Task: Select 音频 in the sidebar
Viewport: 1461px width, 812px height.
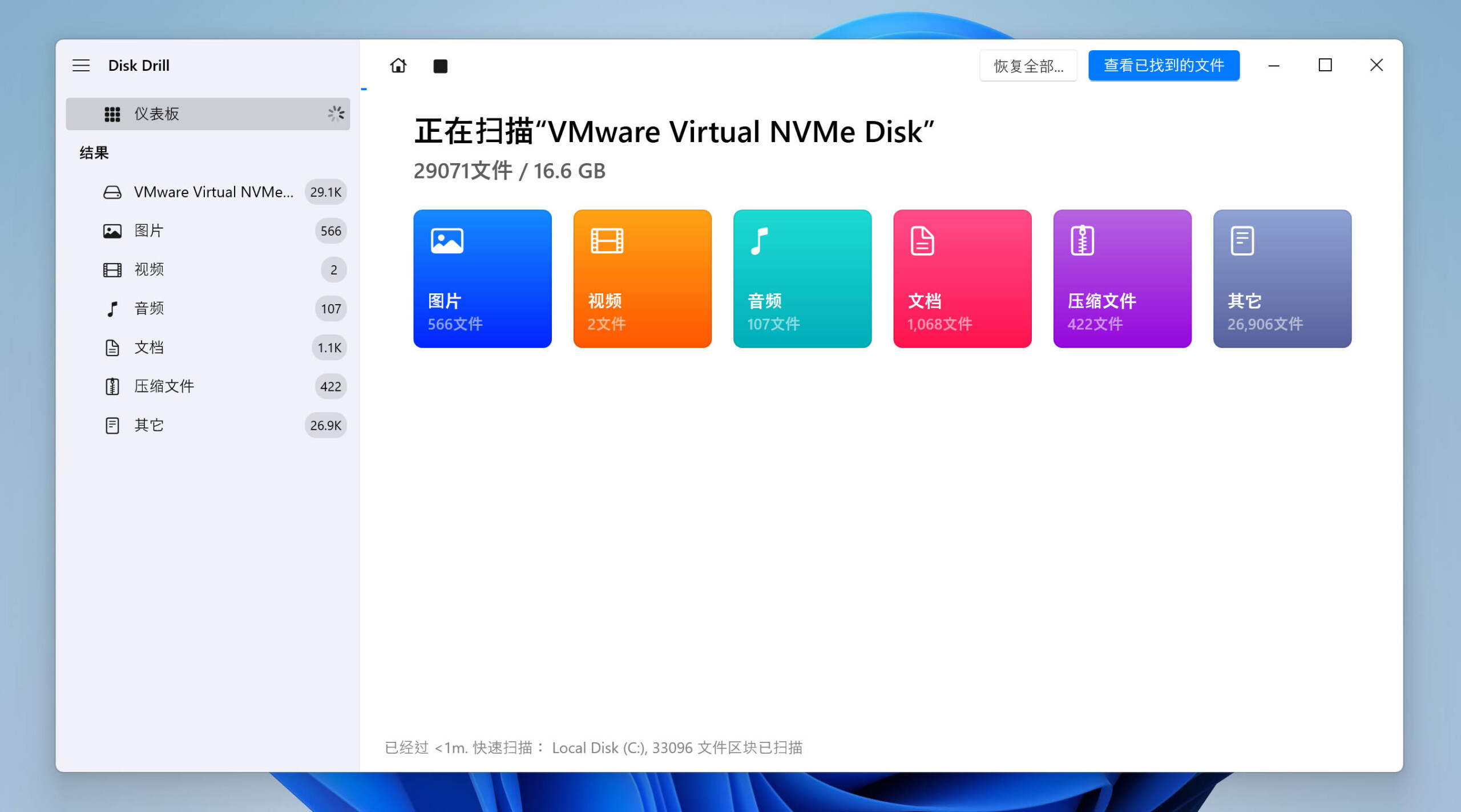Action: 208,309
